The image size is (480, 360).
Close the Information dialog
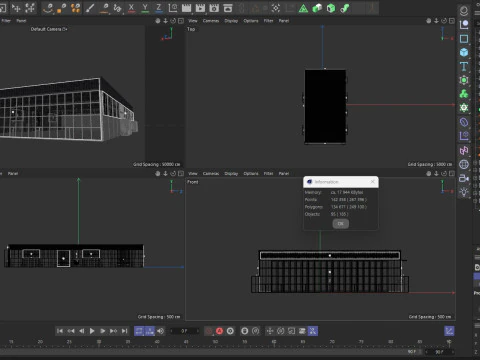373,182
